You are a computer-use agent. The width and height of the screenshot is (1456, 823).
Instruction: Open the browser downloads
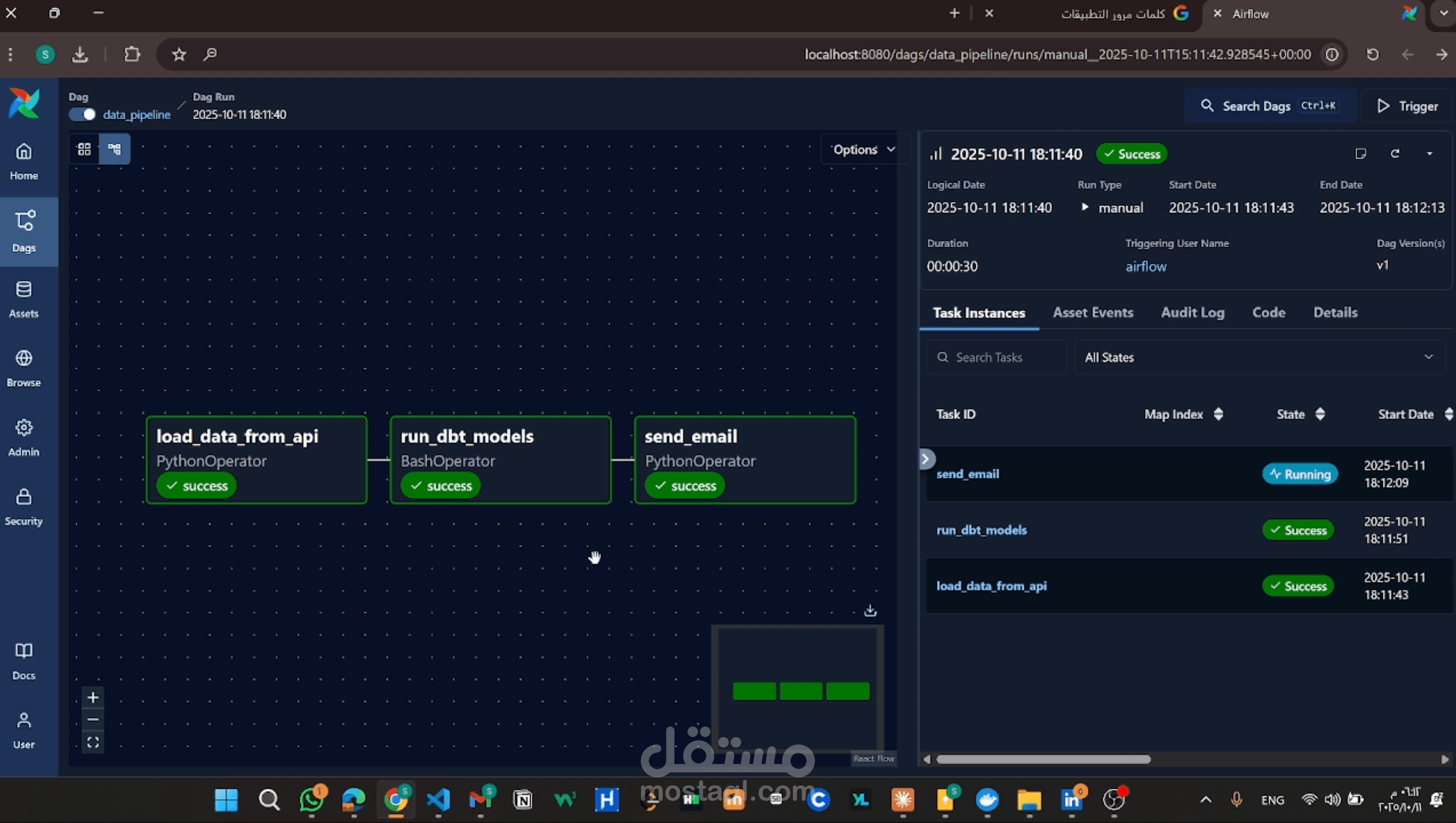[80, 54]
